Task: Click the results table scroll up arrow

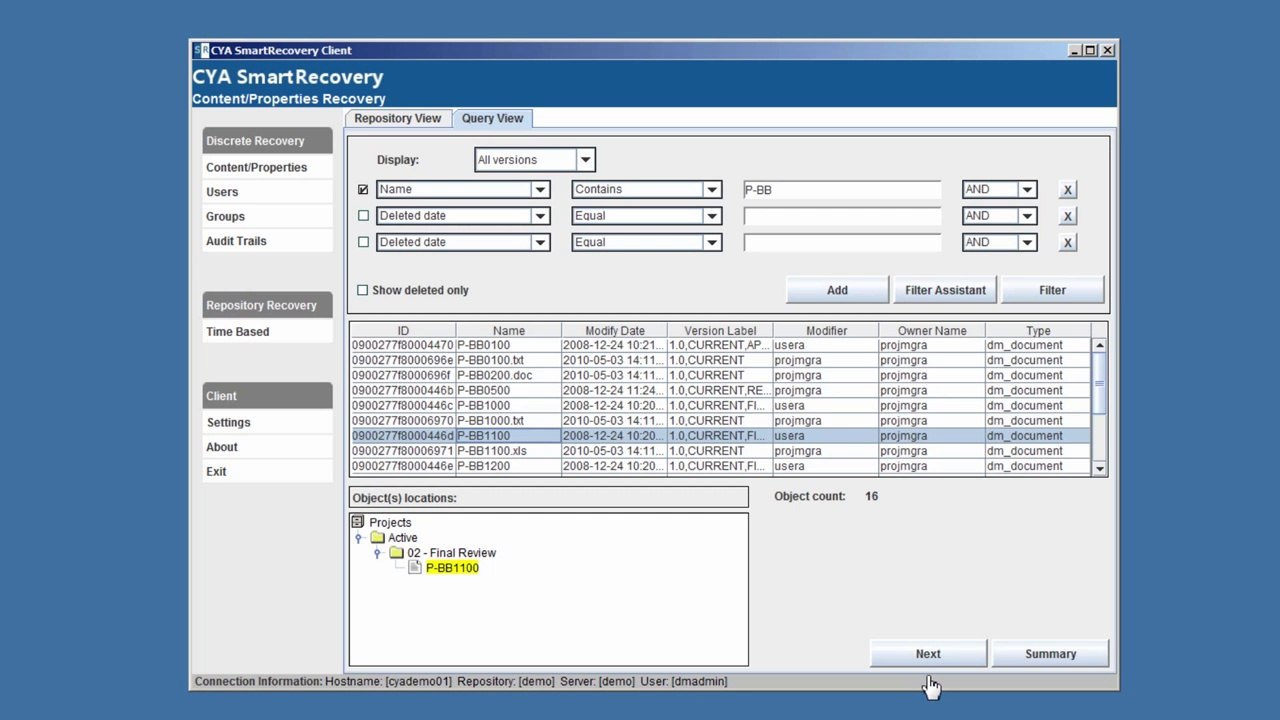Action: click(1099, 346)
